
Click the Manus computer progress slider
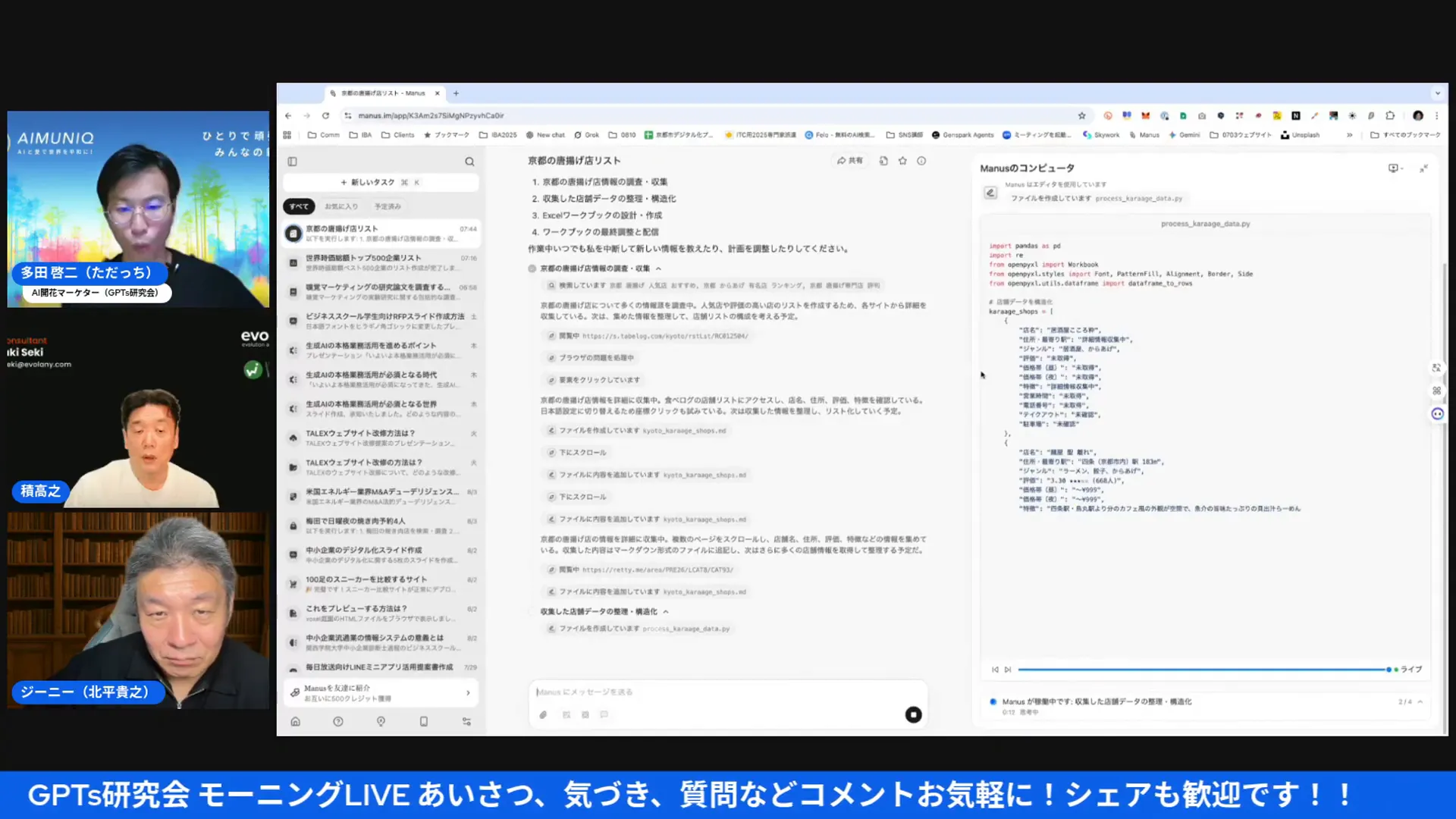pyautogui.click(x=1204, y=670)
